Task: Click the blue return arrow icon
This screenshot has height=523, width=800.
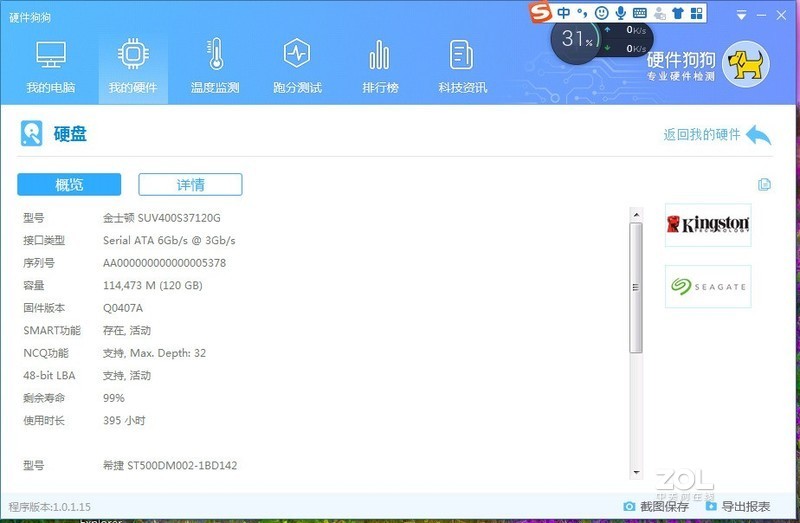Action: coord(759,135)
